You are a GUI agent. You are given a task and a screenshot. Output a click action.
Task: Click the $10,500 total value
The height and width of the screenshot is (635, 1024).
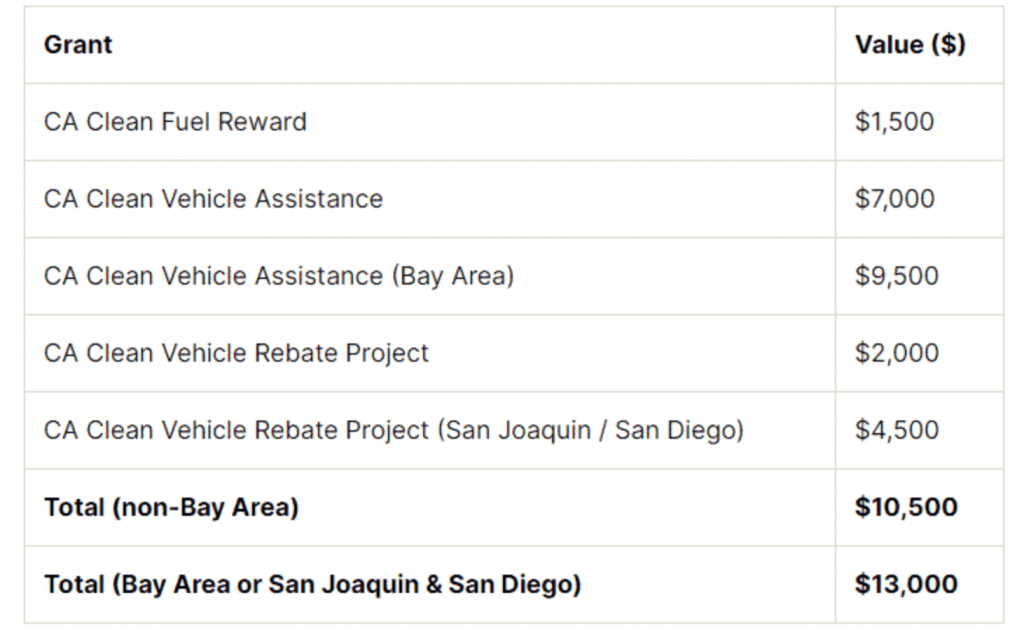906,507
